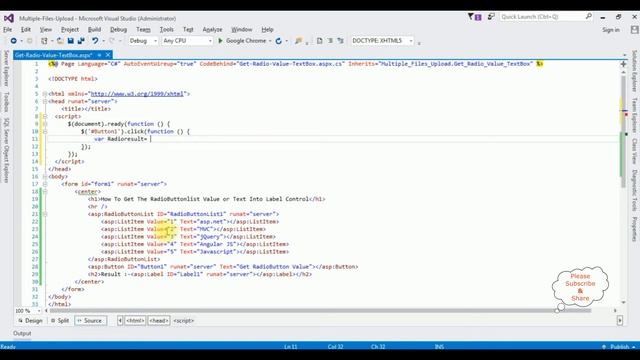Open the Undo history dropdown arrow

tap(103, 41)
